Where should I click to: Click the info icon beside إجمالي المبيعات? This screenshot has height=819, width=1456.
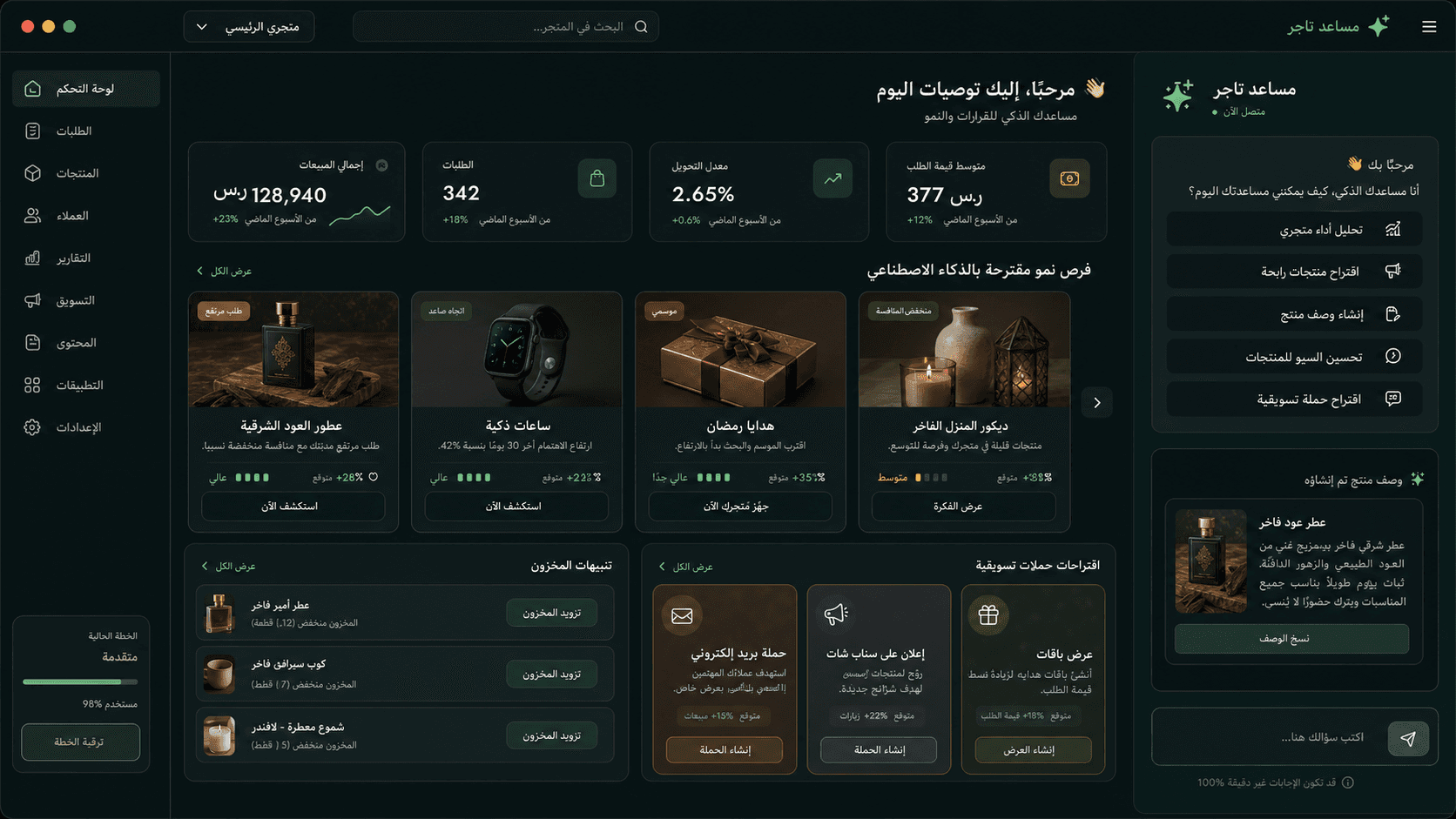click(381, 165)
